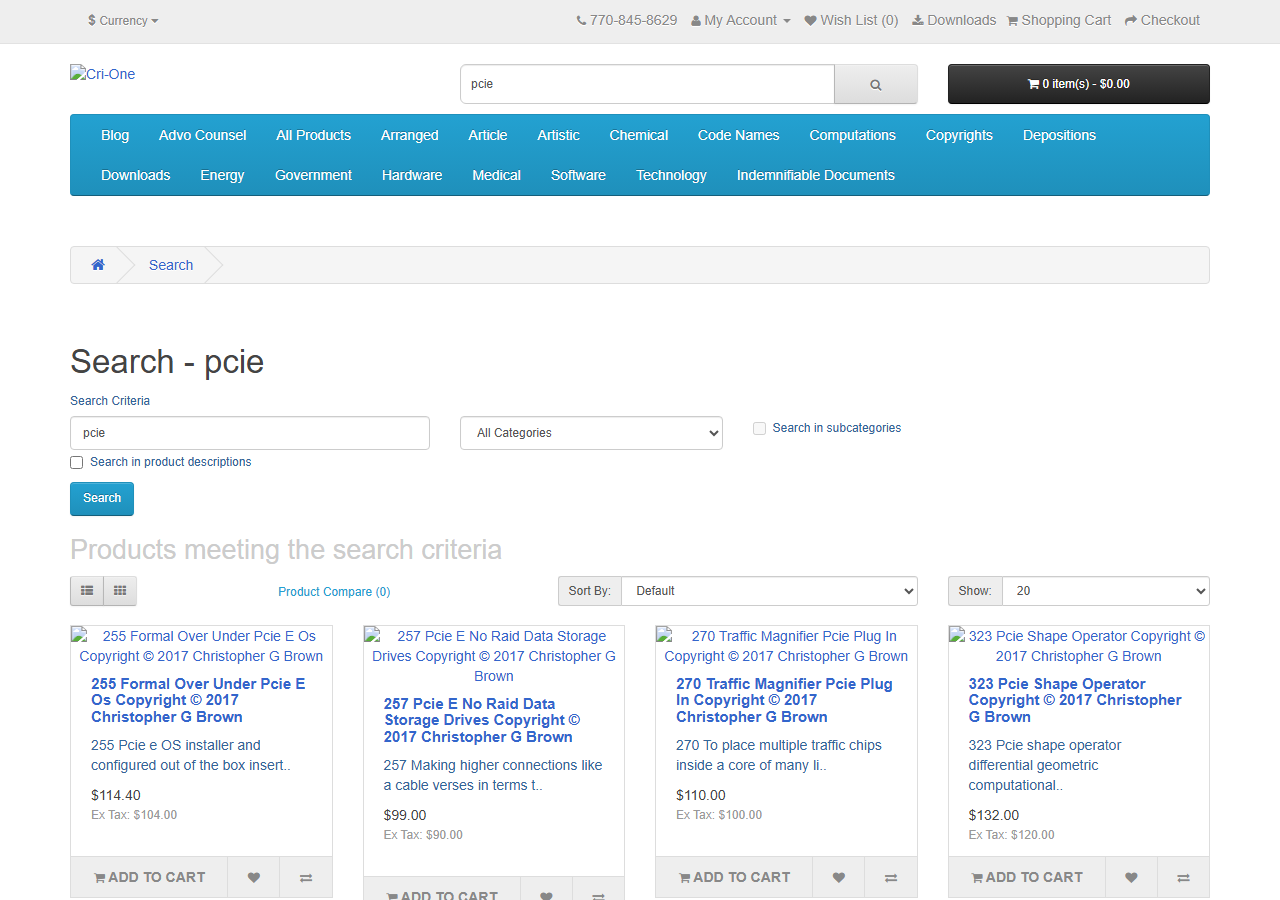Open the 323 Pcie Shape Operator product image

(1079, 646)
